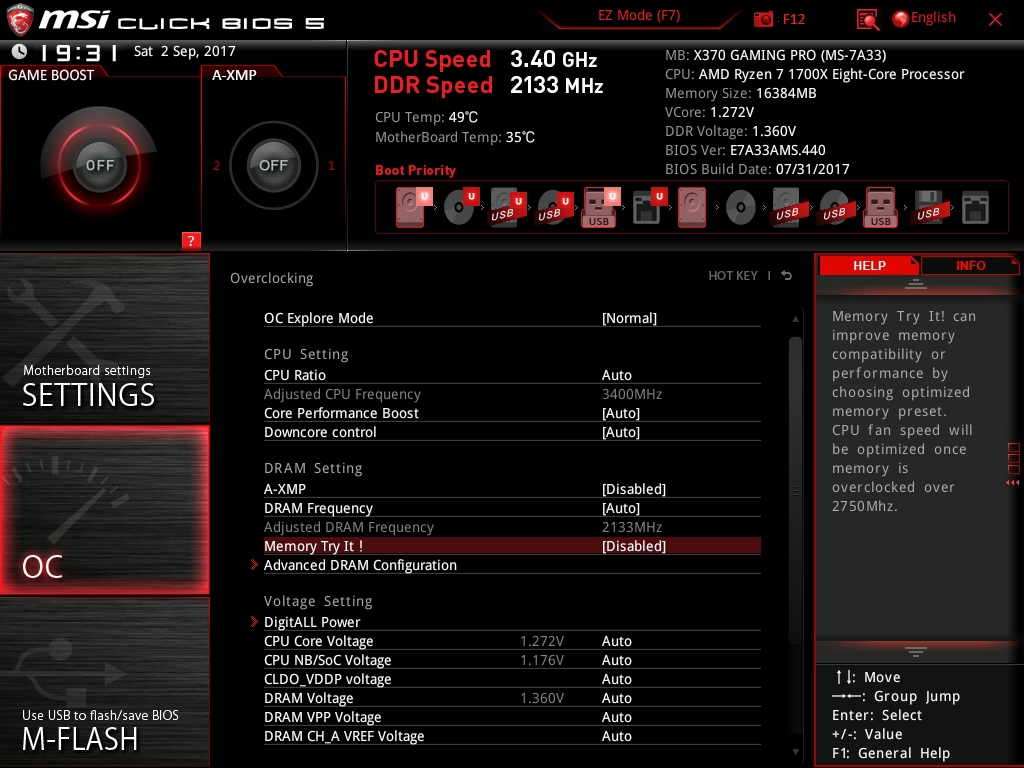1024x768 pixels.
Task: Select the legacy USB hard disk boot icon
Action: [787, 207]
